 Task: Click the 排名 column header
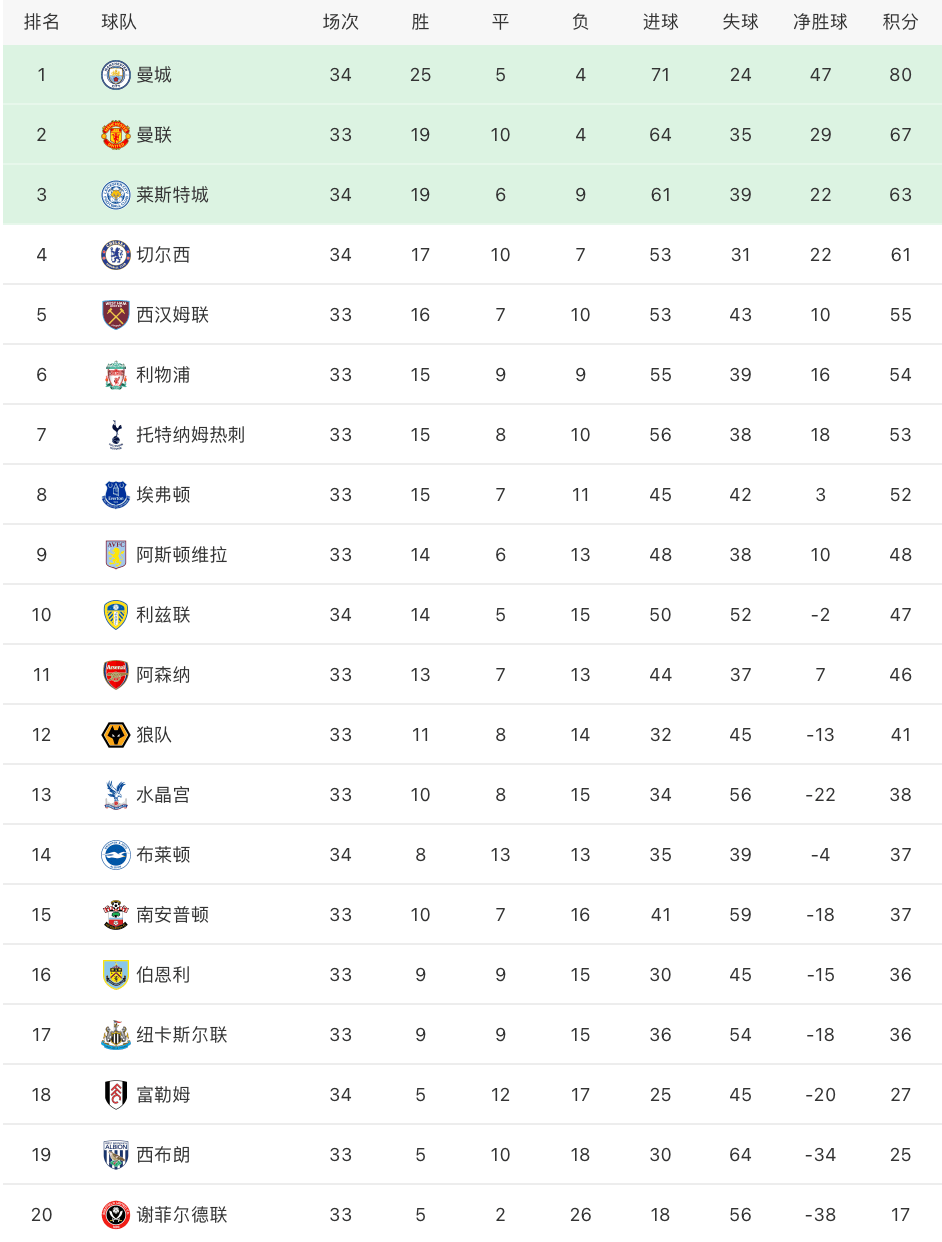pos(41,22)
